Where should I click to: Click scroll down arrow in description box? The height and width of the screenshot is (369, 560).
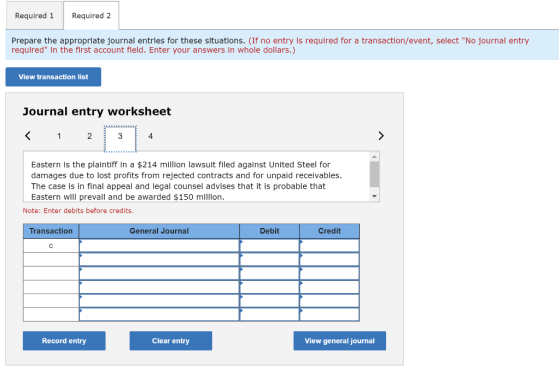pos(374,196)
